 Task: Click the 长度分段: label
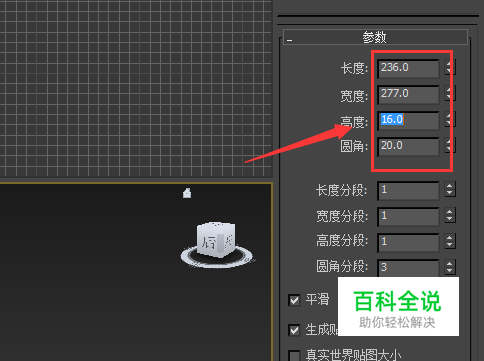coord(342,191)
